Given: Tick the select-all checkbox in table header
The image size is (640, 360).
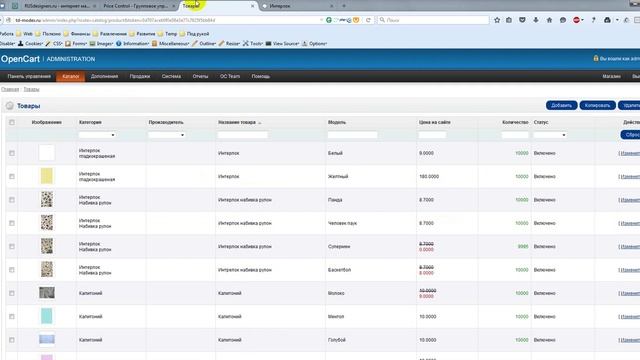Looking at the screenshot, I should [x=12, y=122].
